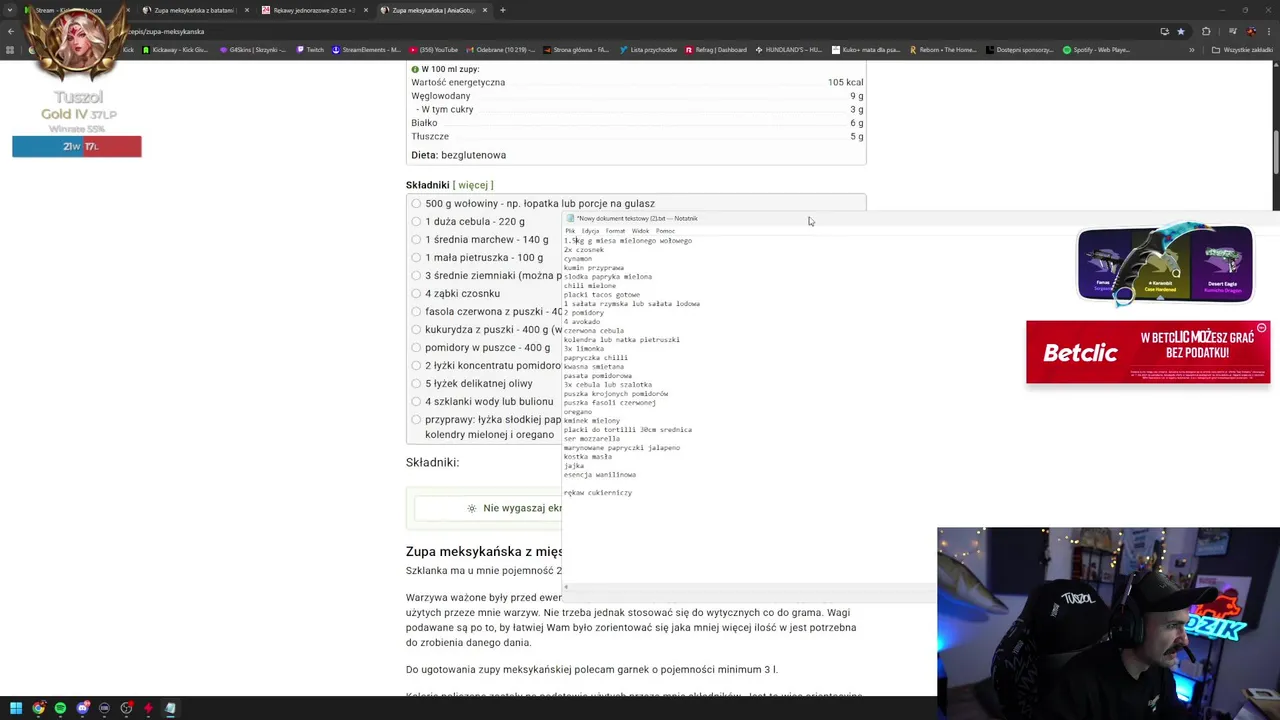Mark fasola czerwona z puszki ingredient
The image size is (1280, 720).
(x=416, y=311)
